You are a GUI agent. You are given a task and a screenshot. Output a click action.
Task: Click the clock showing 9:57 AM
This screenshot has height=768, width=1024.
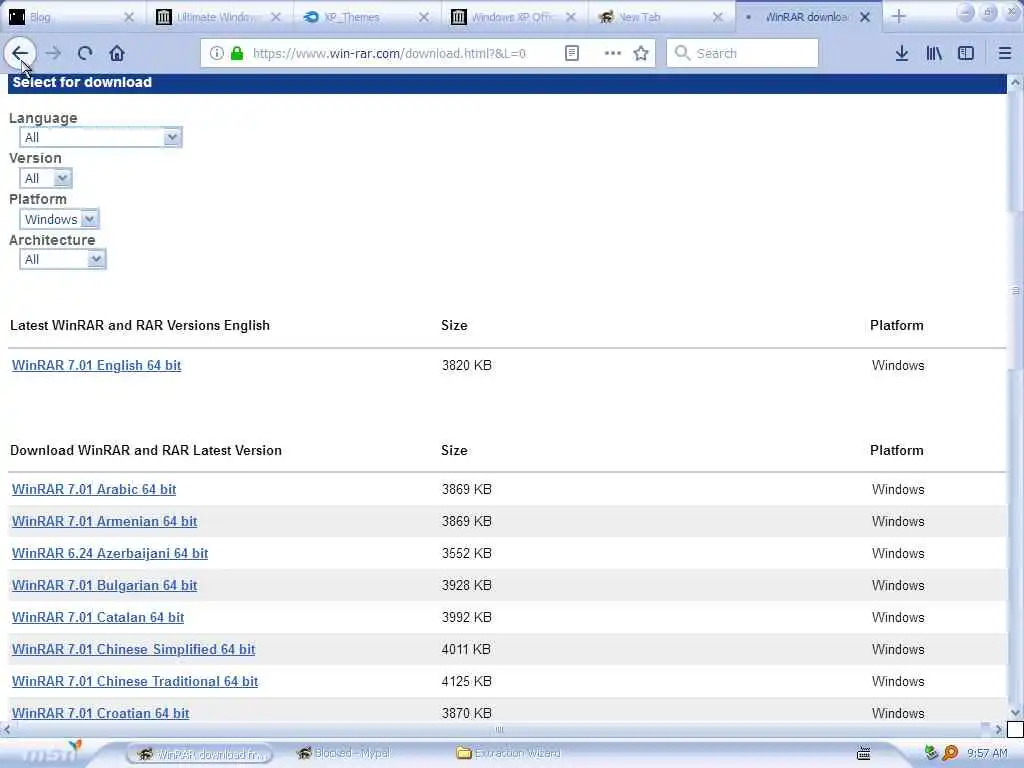pyautogui.click(x=987, y=753)
